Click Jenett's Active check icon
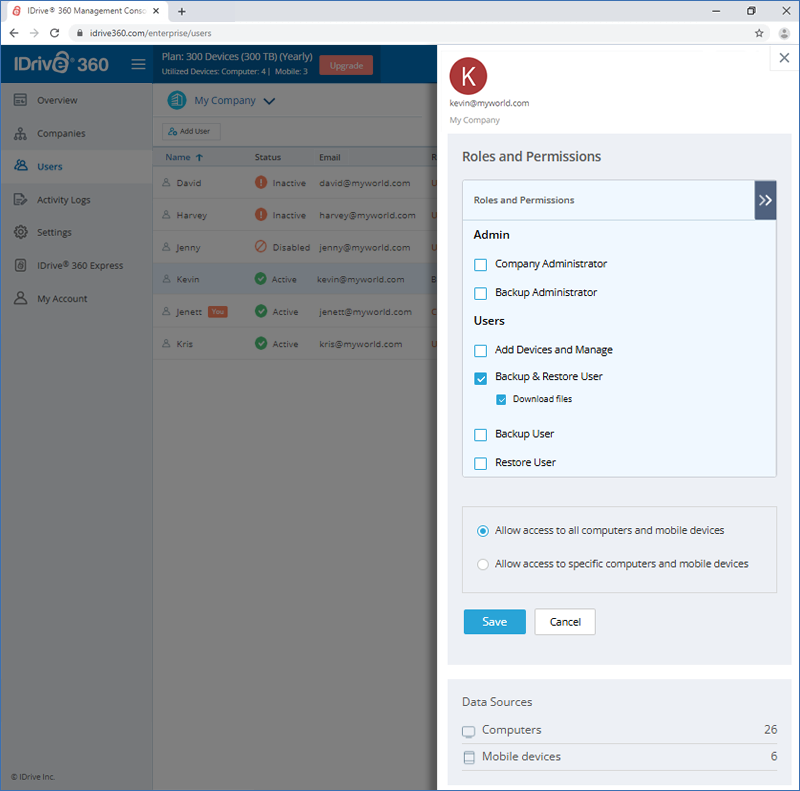The image size is (800, 791). coord(261,311)
